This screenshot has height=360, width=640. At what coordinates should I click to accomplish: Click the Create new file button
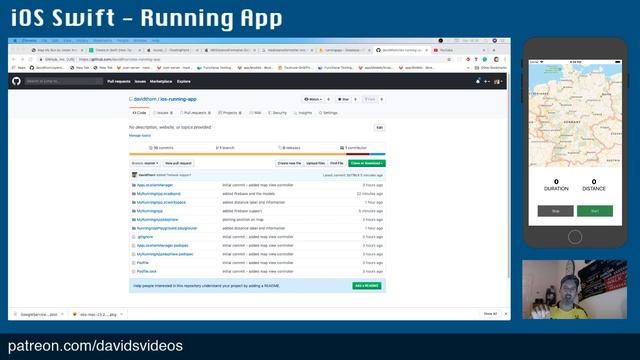[x=289, y=163]
